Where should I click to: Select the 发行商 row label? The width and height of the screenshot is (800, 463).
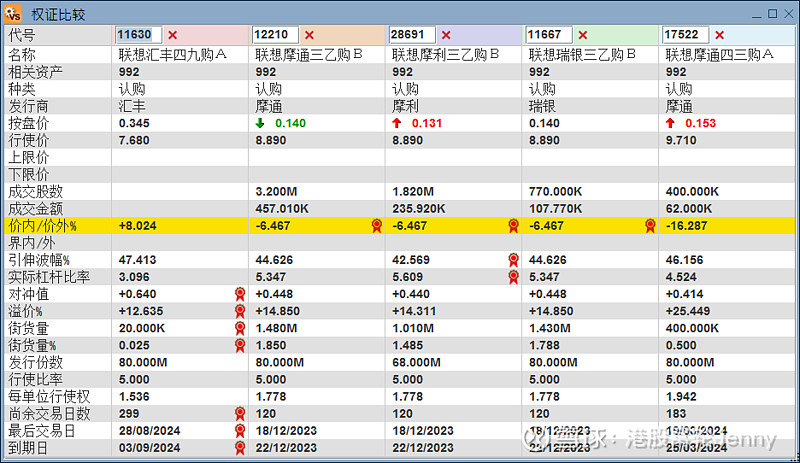click(29, 106)
